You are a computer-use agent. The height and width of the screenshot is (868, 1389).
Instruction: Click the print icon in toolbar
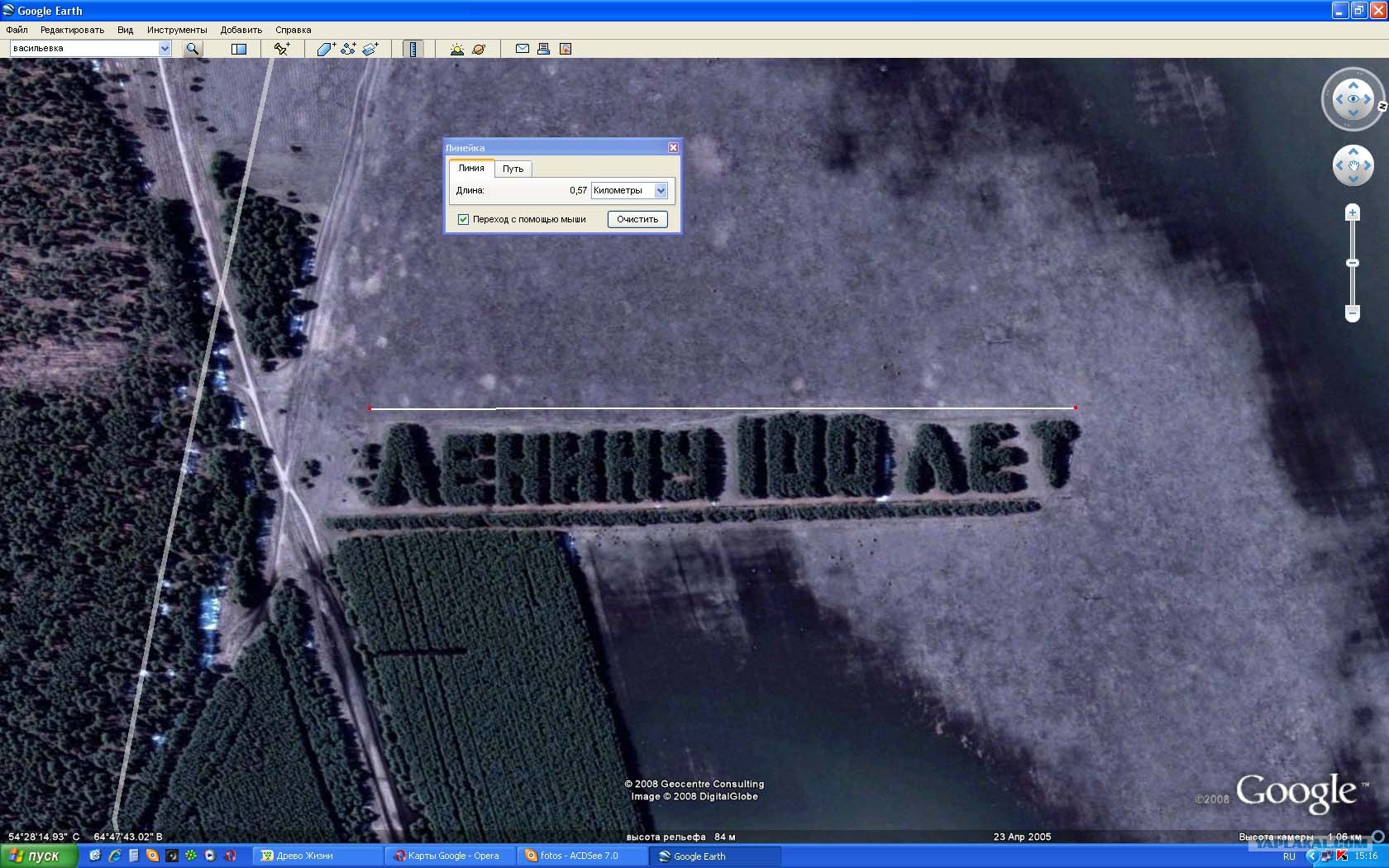tap(543, 49)
